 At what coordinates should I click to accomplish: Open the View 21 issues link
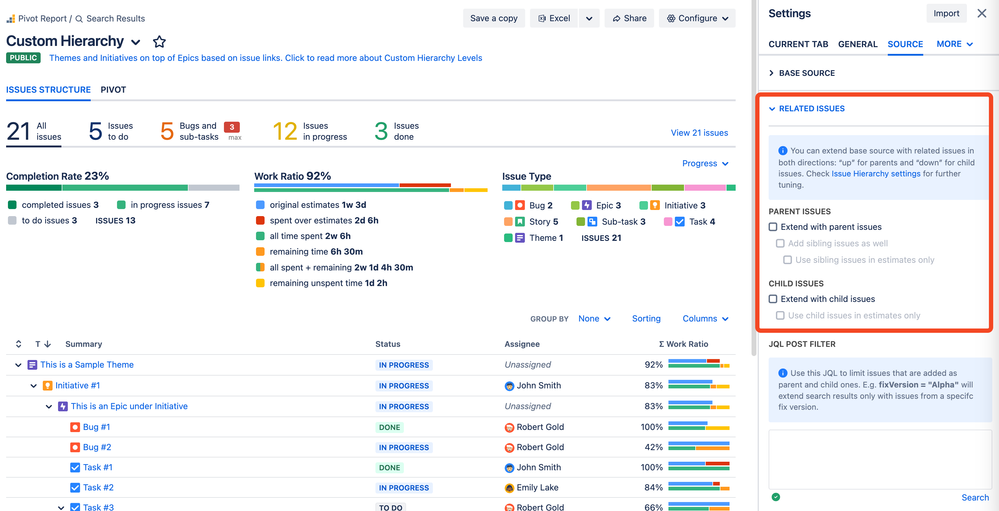tap(699, 133)
